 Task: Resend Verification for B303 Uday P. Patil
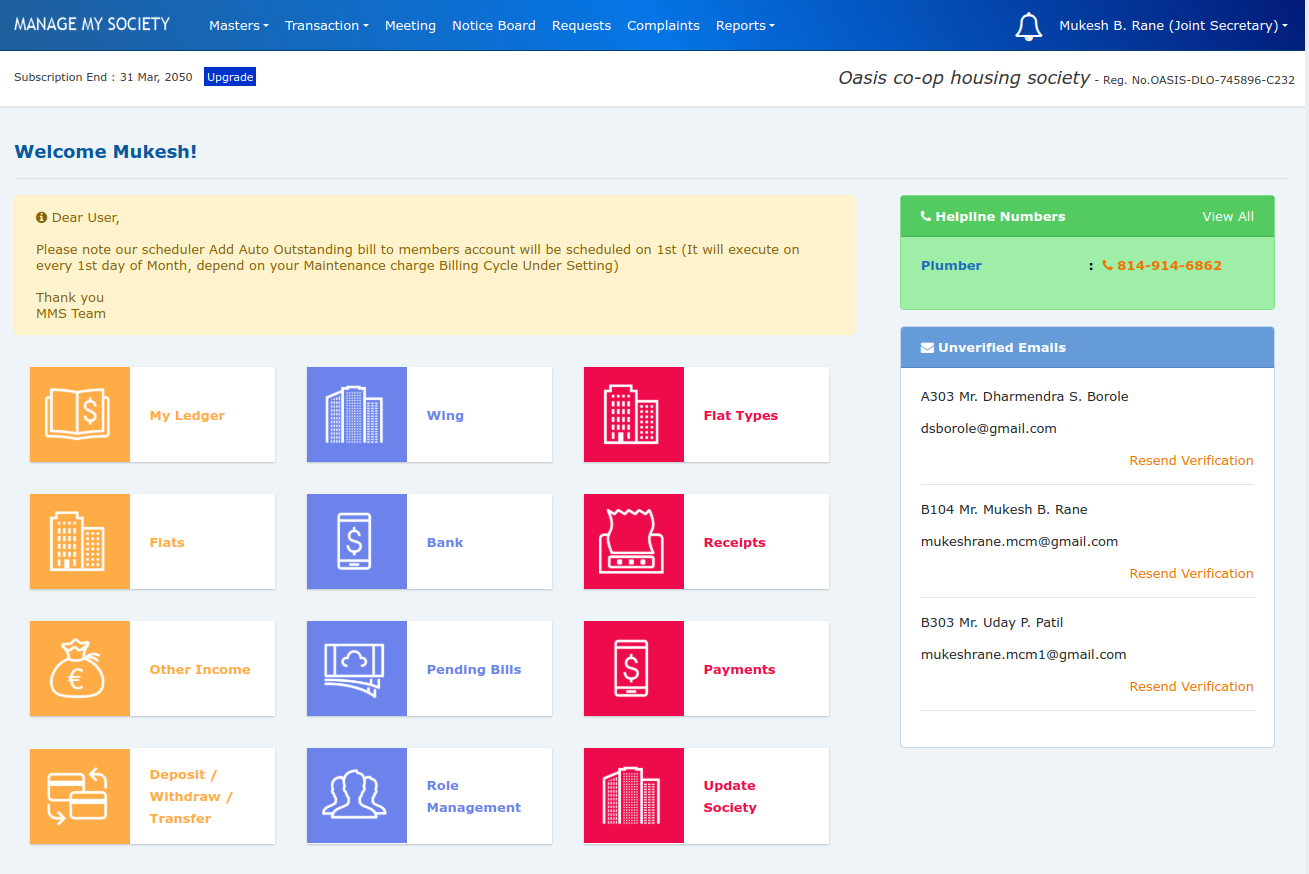1191,687
